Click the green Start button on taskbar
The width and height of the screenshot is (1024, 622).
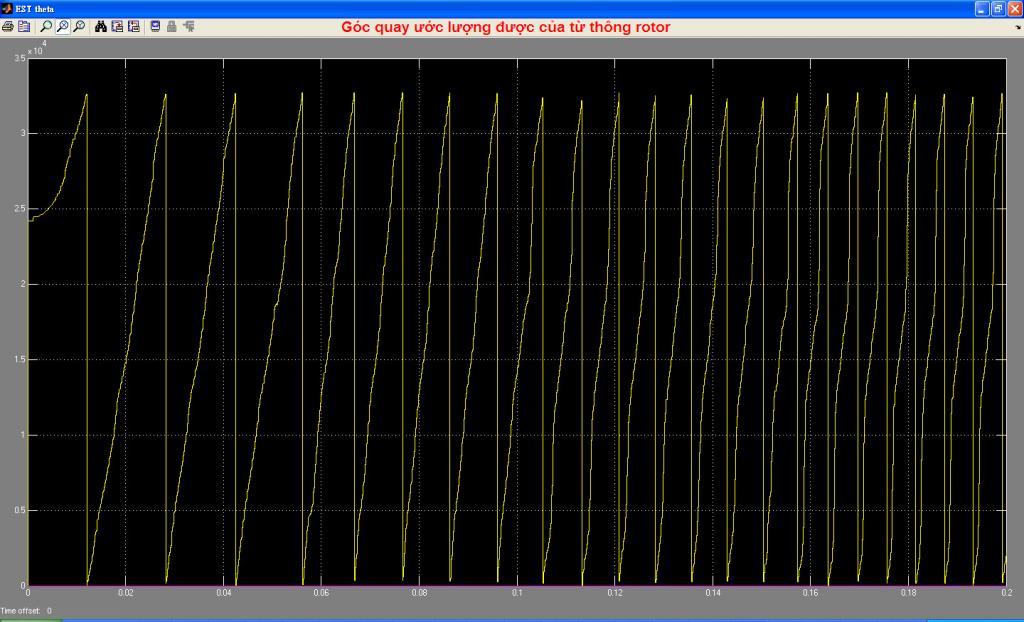click(x=30, y=619)
